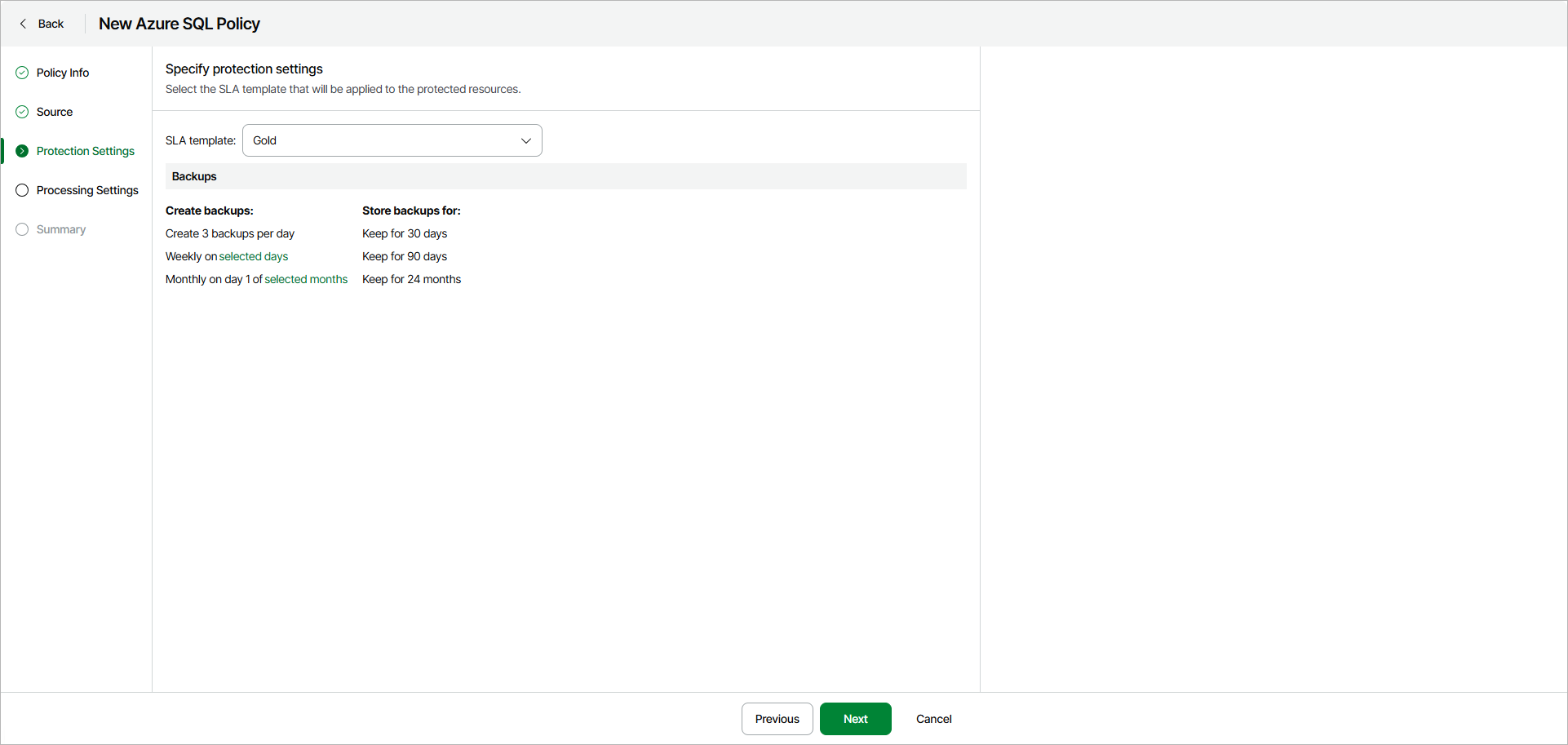
Task: Cancel the new Azure SQL policy
Action: pyautogui.click(x=933, y=719)
